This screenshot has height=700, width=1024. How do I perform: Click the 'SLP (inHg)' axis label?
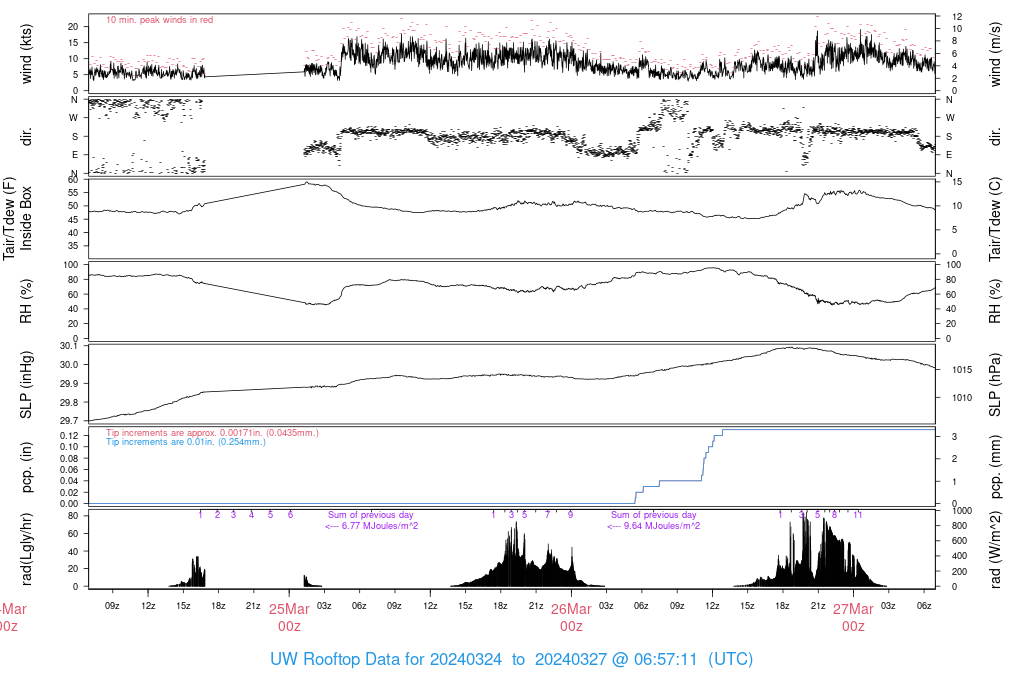[26, 385]
